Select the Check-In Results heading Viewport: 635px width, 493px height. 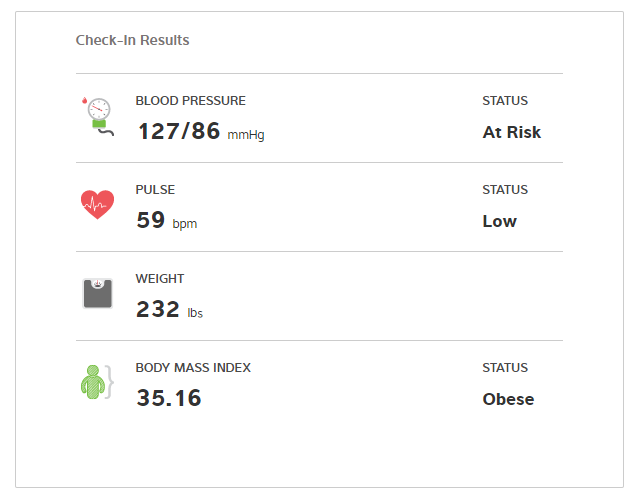132,41
